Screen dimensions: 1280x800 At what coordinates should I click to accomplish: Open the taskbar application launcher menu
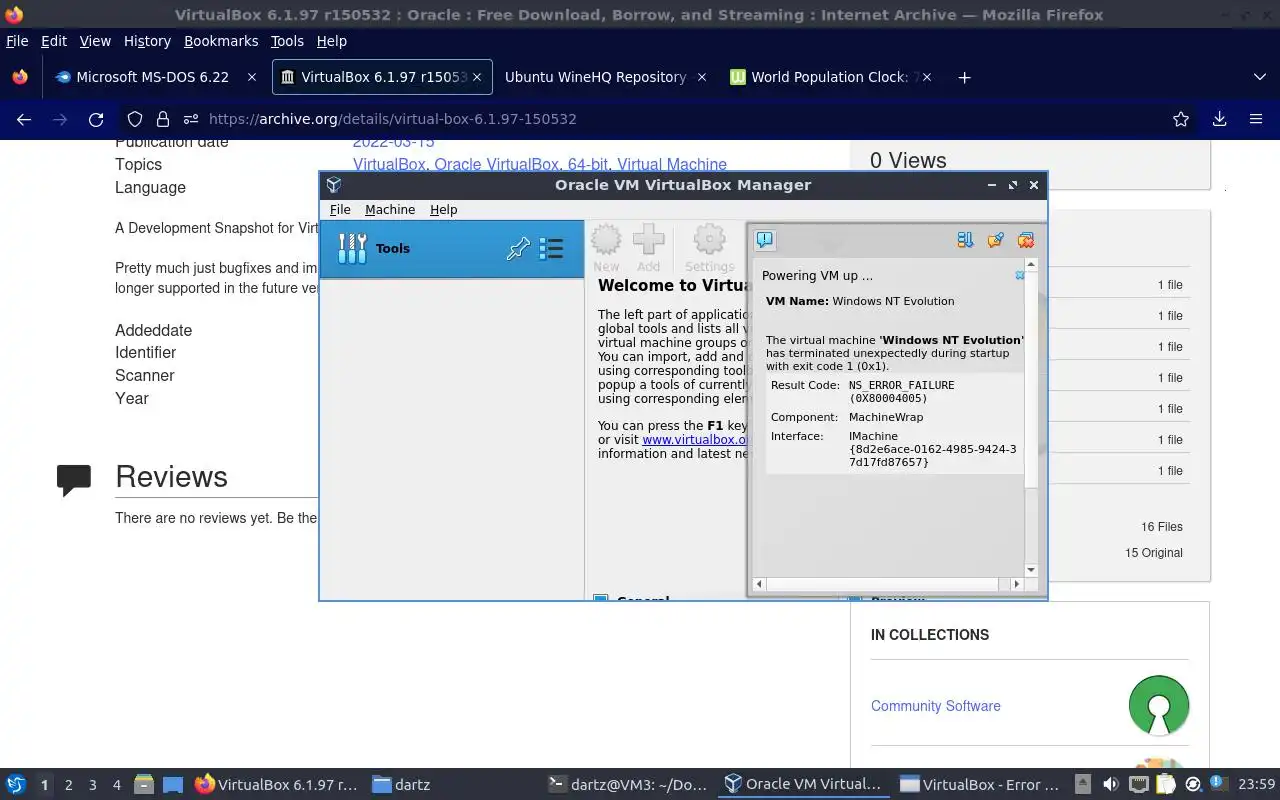click(x=15, y=785)
